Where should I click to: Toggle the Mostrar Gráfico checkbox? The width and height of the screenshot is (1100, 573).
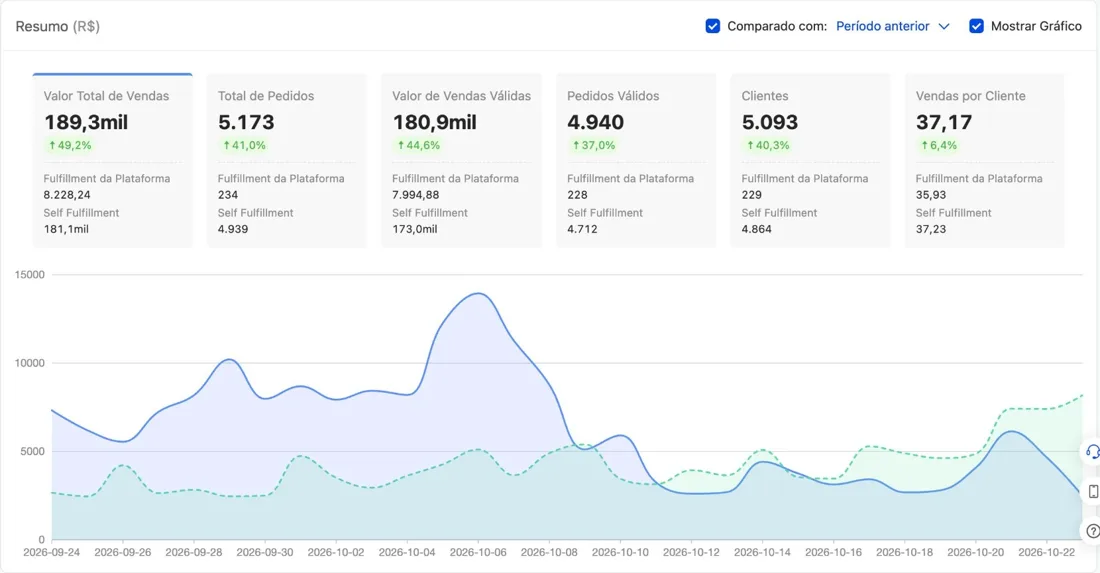(976, 26)
